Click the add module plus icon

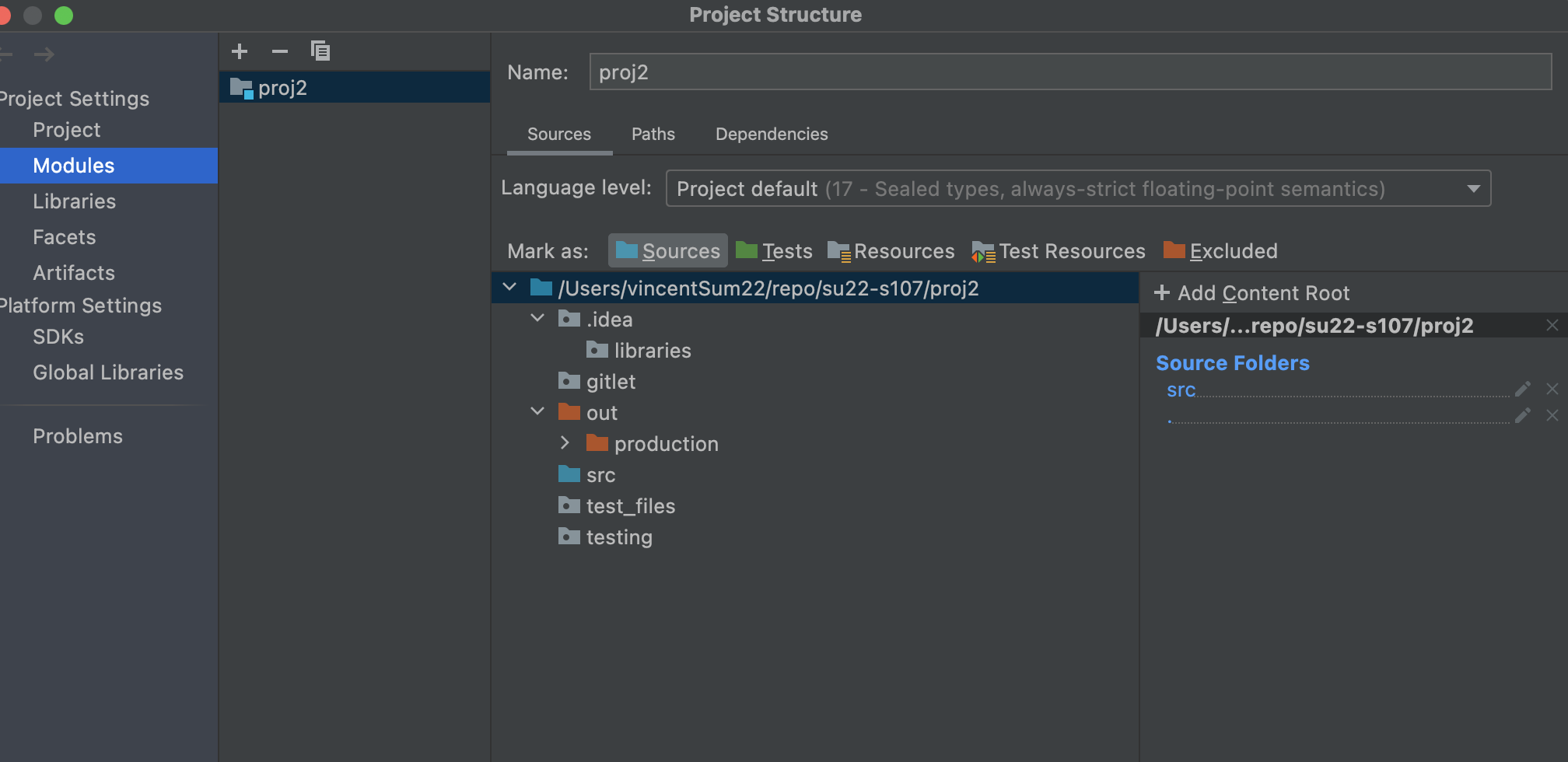pyautogui.click(x=240, y=51)
